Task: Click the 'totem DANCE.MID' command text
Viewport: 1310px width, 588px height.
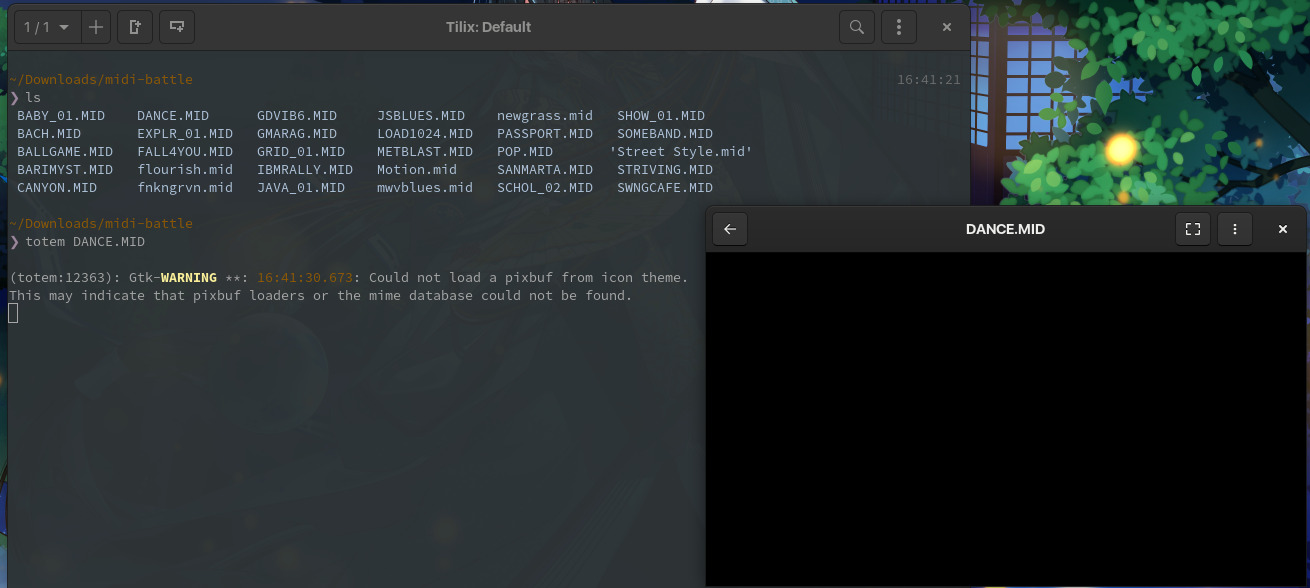Action: [85, 242]
